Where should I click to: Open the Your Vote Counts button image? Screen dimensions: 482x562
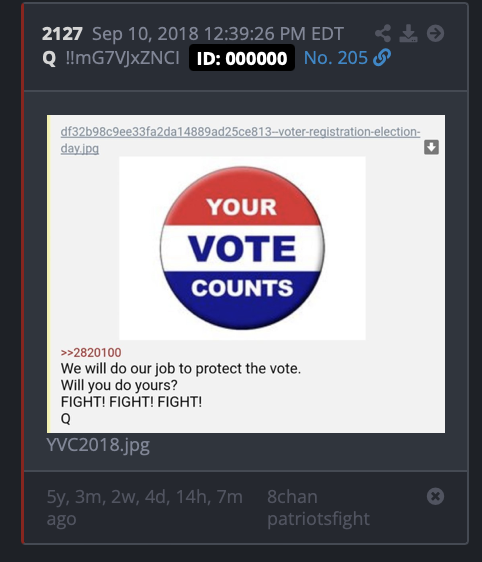[x=242, y=248]
